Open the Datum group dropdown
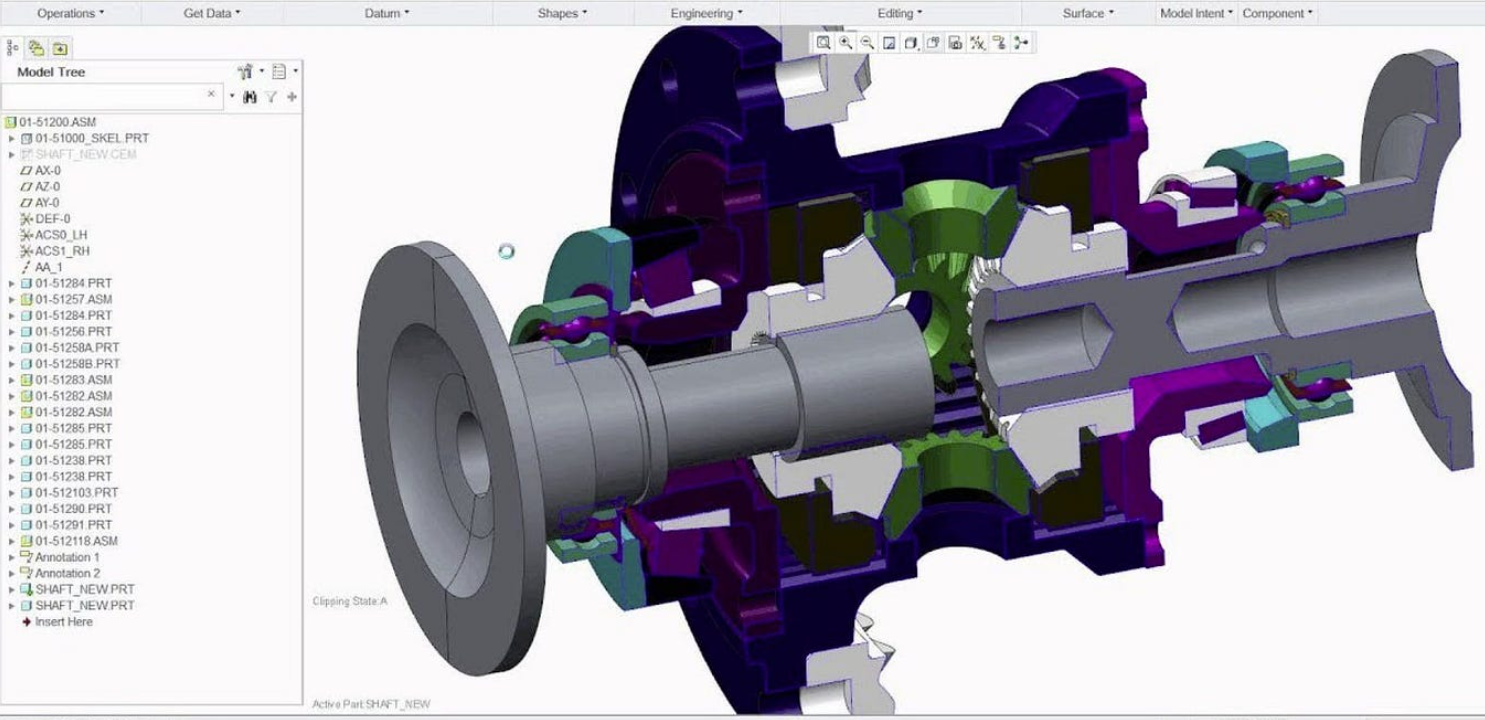 click(x=387, y=13)
